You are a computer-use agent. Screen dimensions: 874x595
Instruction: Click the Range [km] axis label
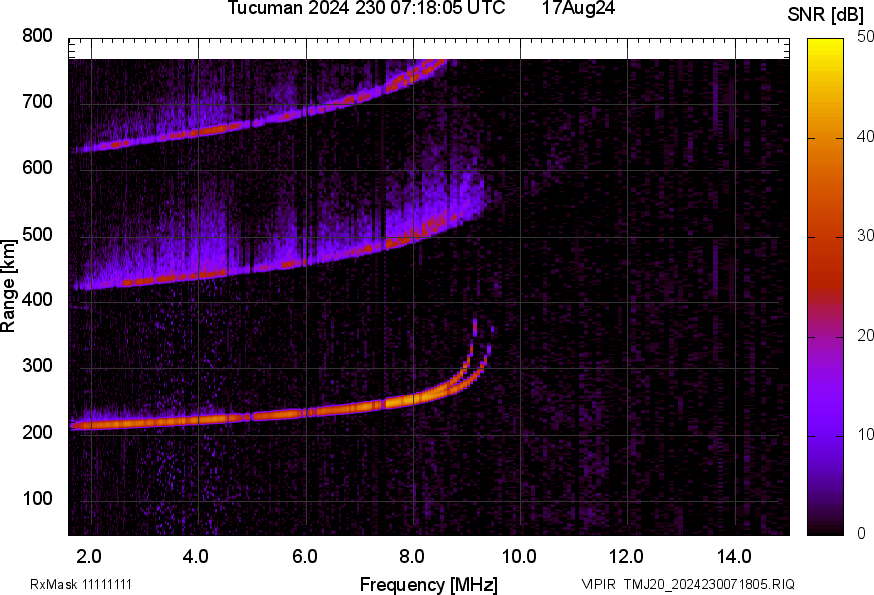[x=9, y=286]
